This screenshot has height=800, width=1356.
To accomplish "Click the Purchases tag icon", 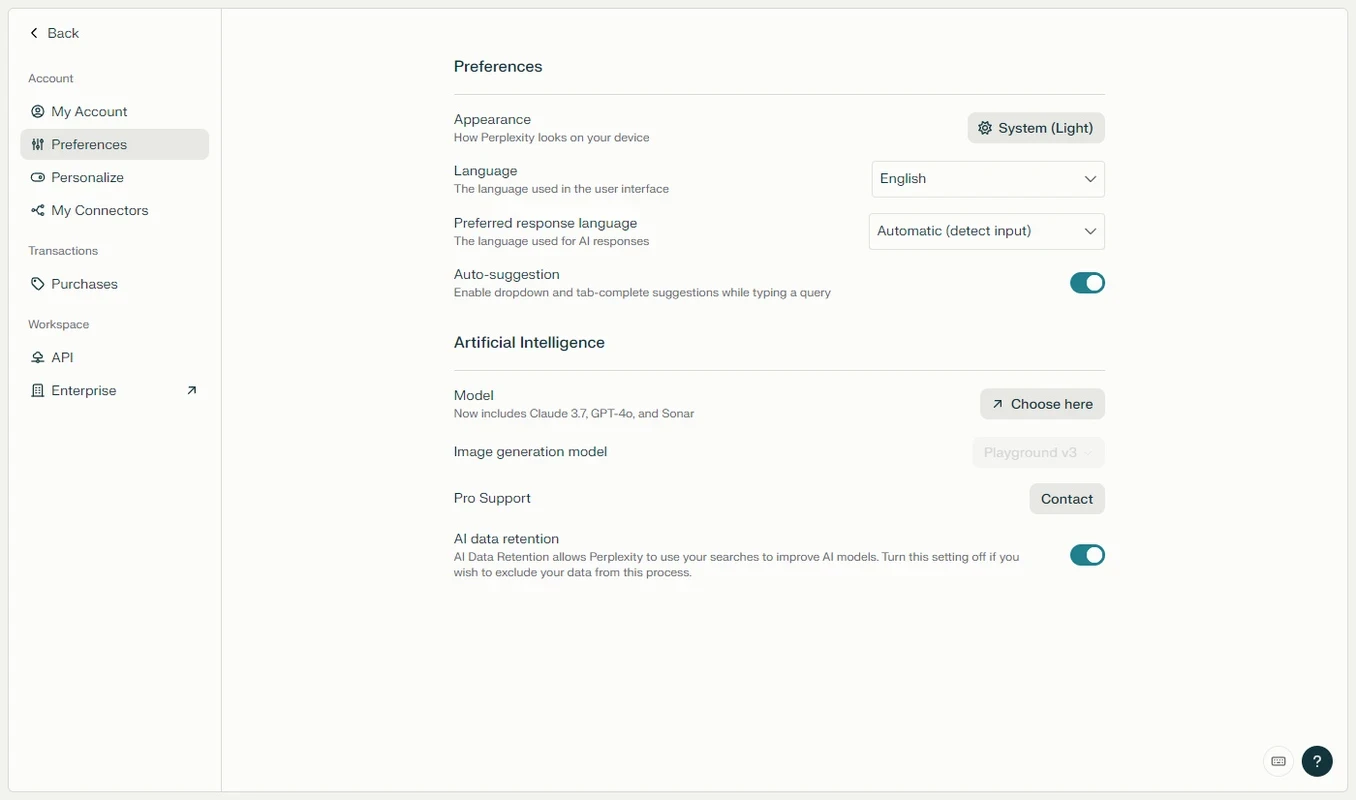I will coord(38,284).
